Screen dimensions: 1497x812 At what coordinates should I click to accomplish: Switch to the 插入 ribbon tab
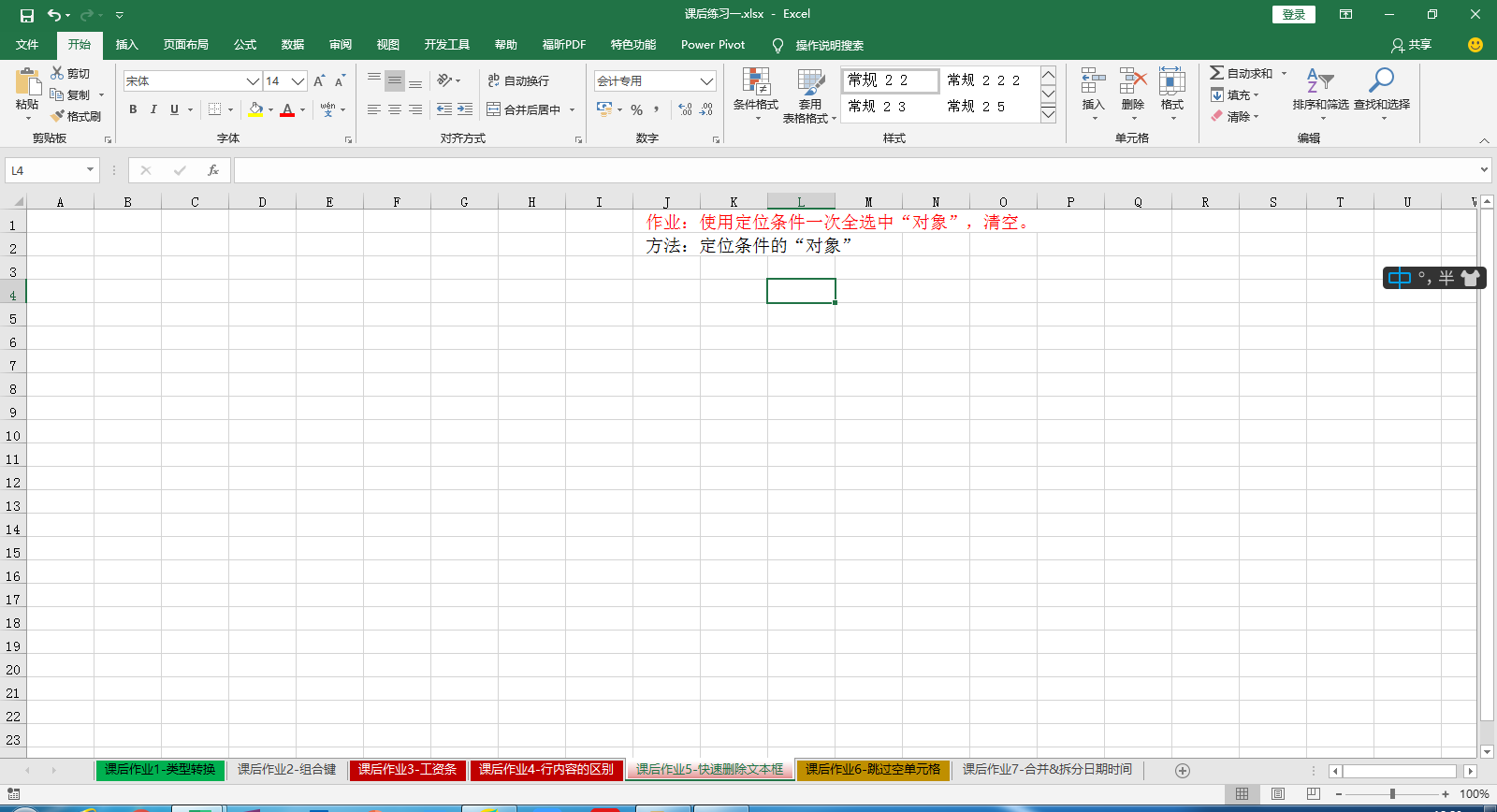pyautogui.click(x=126, y=45)
